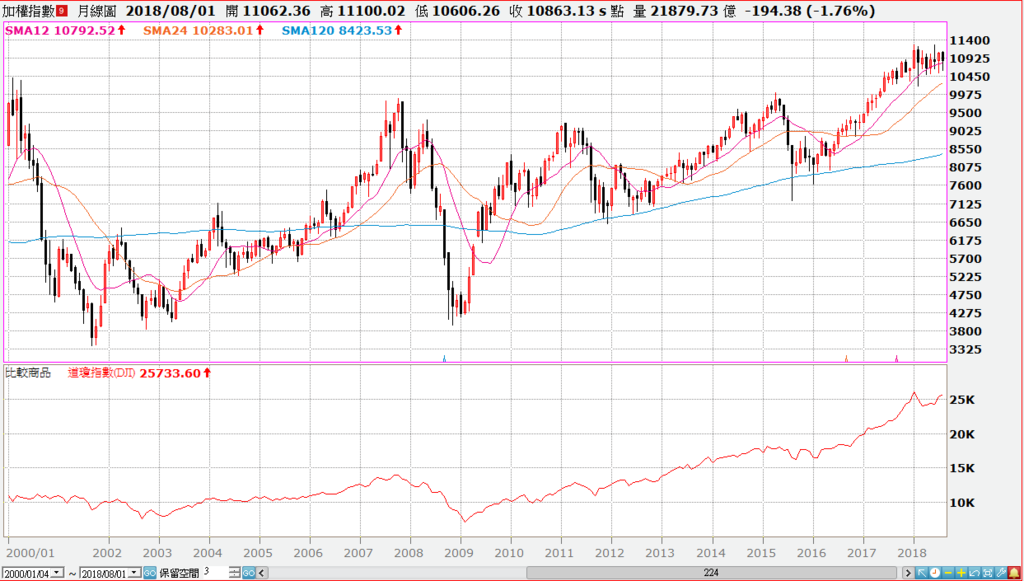This screenshot has width=1024, height=581.
Task: Click the 10K axis label in DJI panel
Action: [x=961, y=503]
